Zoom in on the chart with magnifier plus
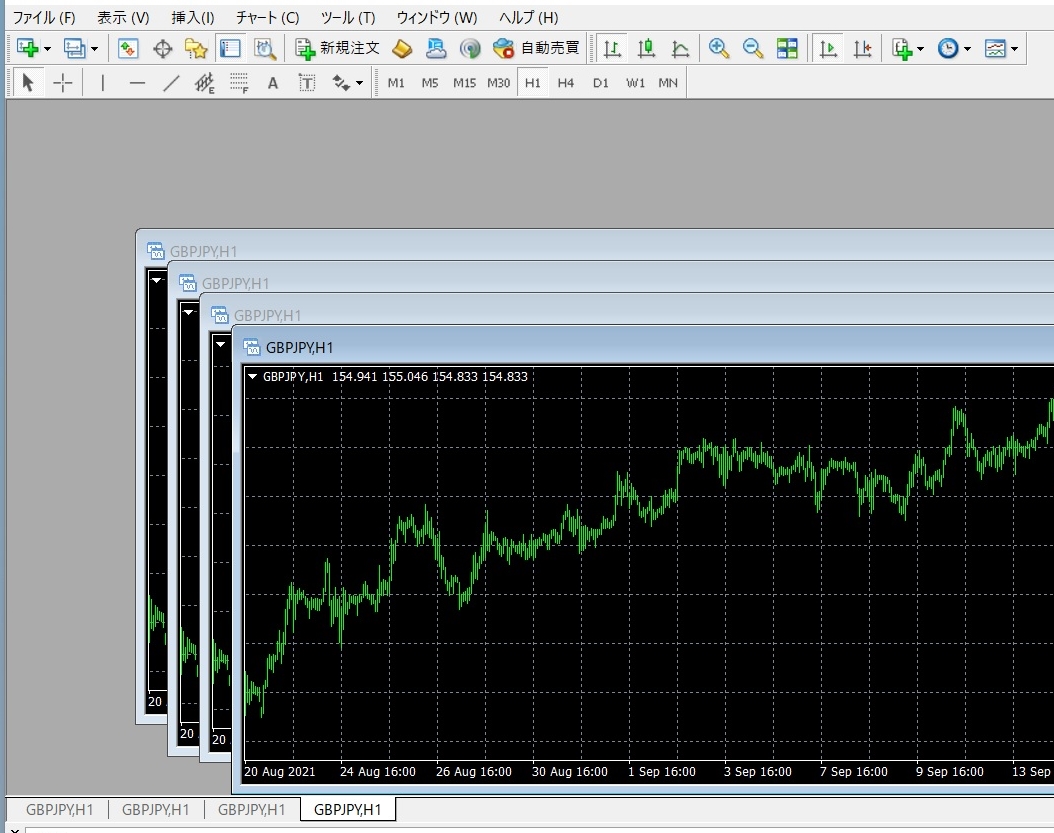 [x=718, y=48]
